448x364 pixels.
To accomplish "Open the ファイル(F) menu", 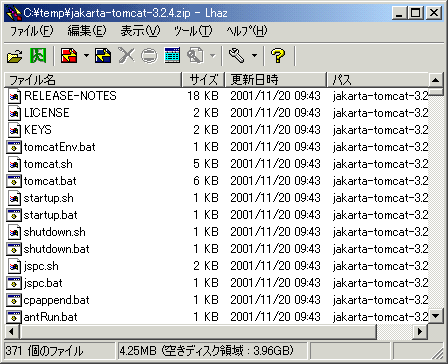I will pos(31,31).
